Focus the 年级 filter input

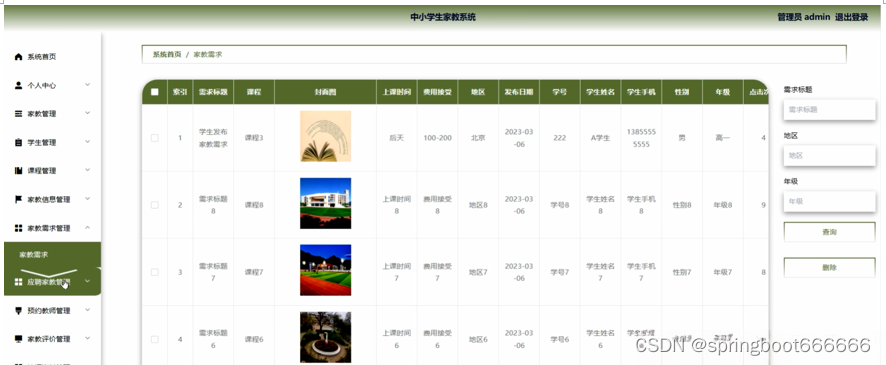(x=829, y=201)
